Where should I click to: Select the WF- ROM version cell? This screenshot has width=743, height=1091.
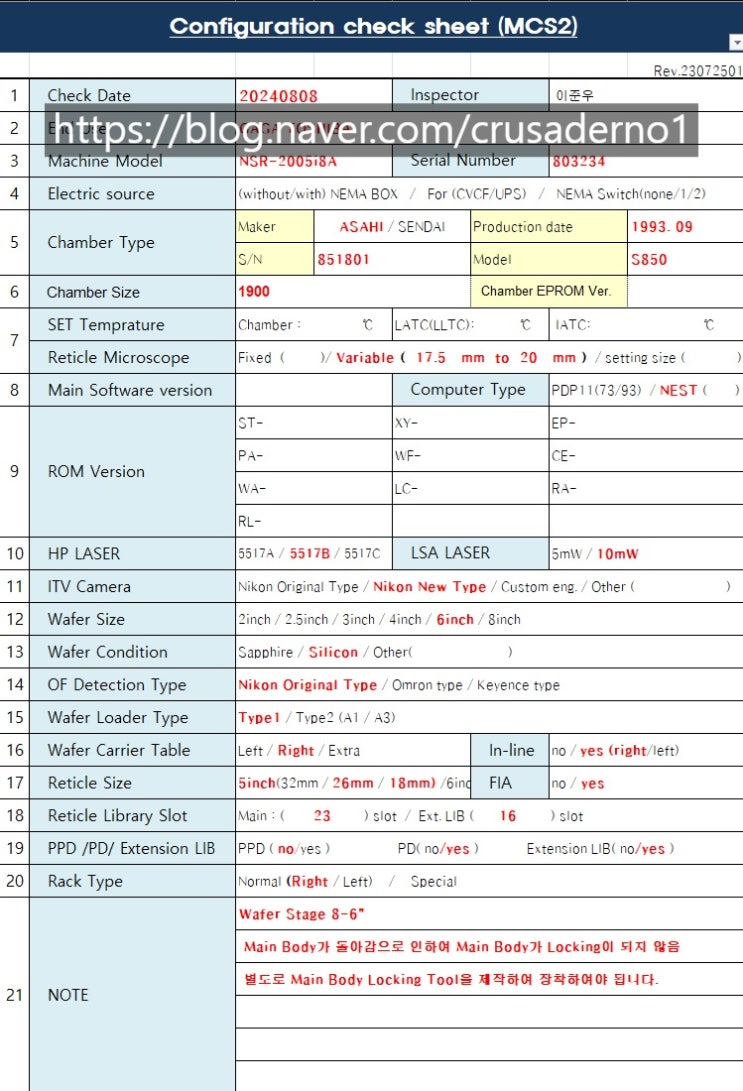[x=470, y=456]
